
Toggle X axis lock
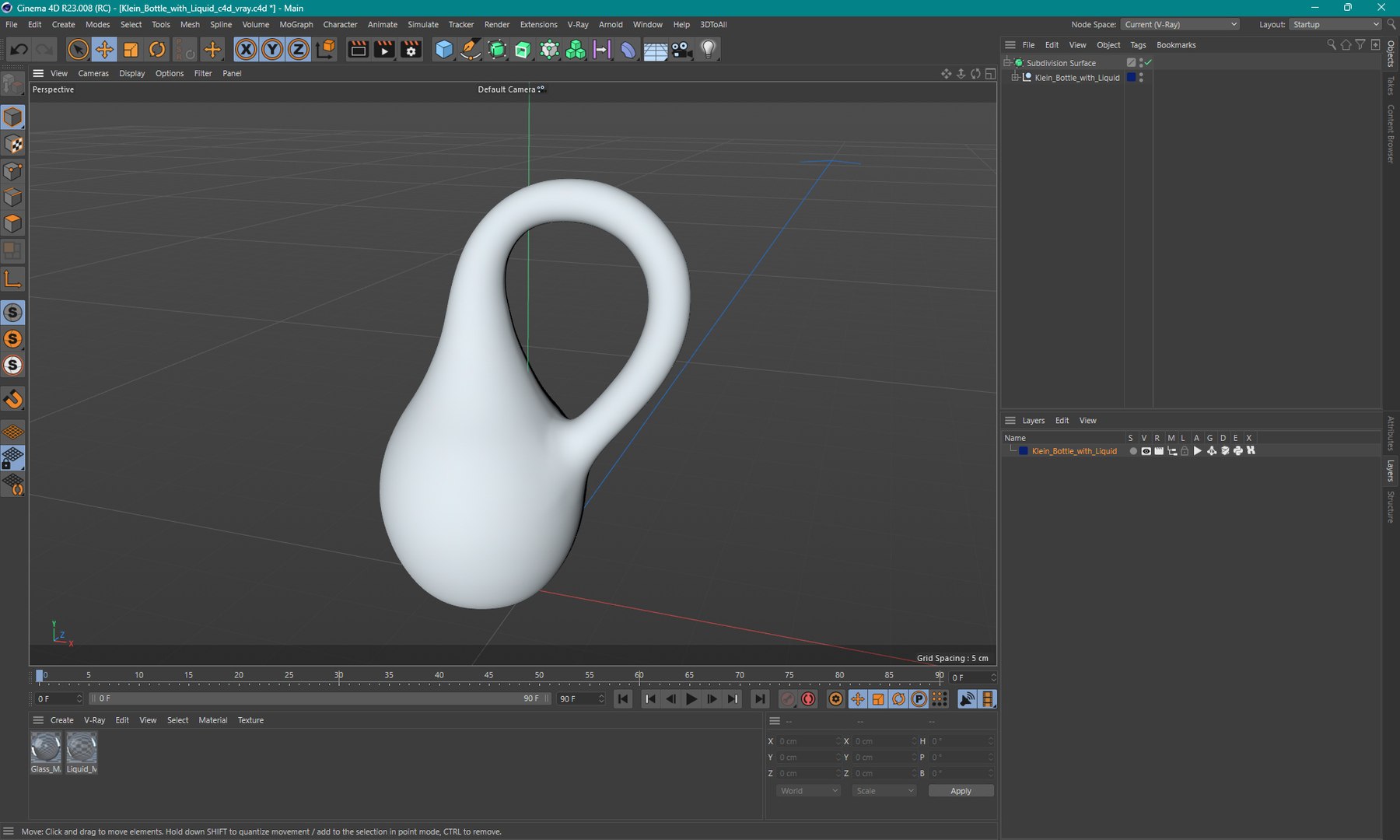[246, 50]
